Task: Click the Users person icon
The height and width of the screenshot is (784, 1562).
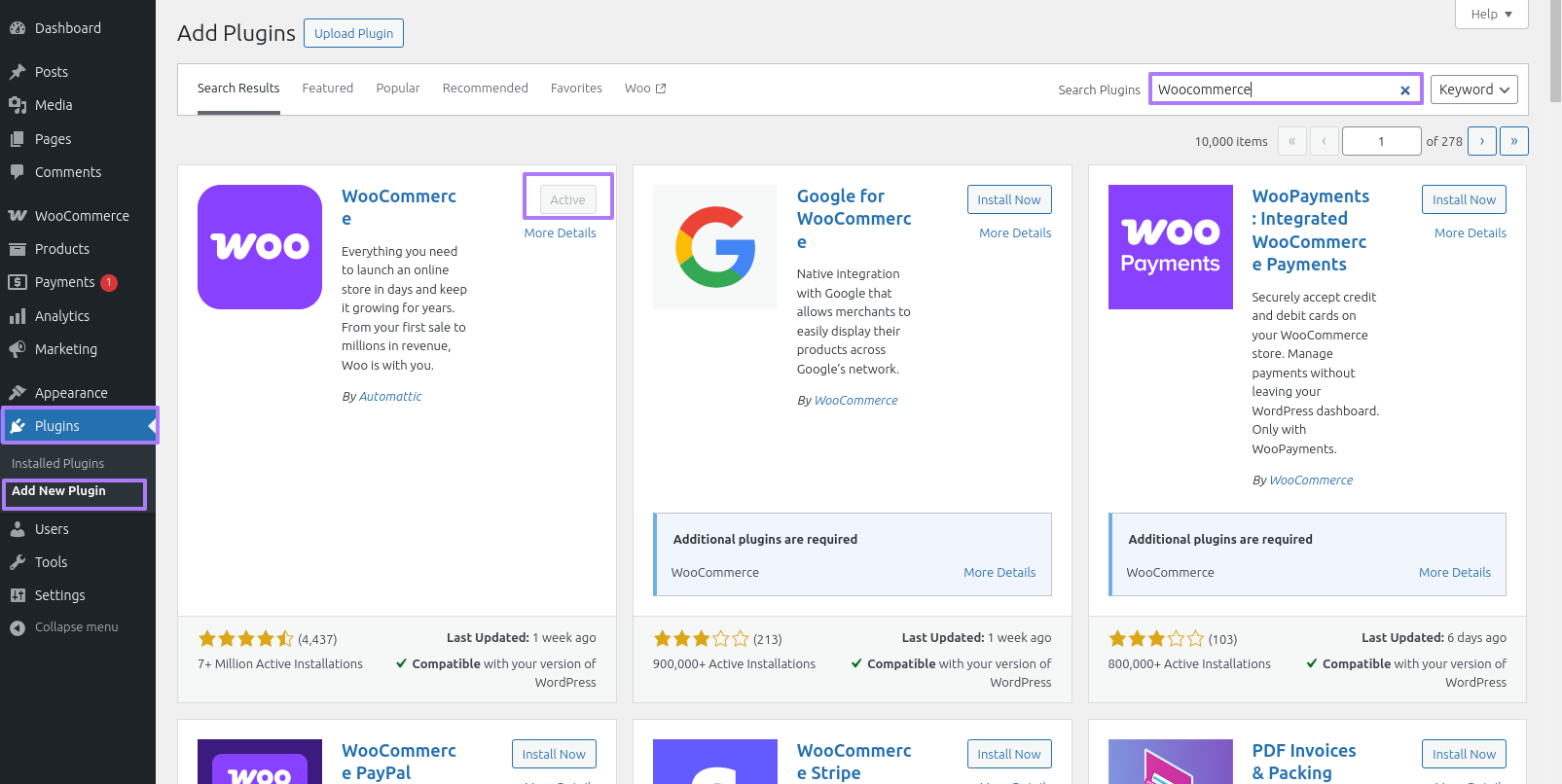Action: 18,529
